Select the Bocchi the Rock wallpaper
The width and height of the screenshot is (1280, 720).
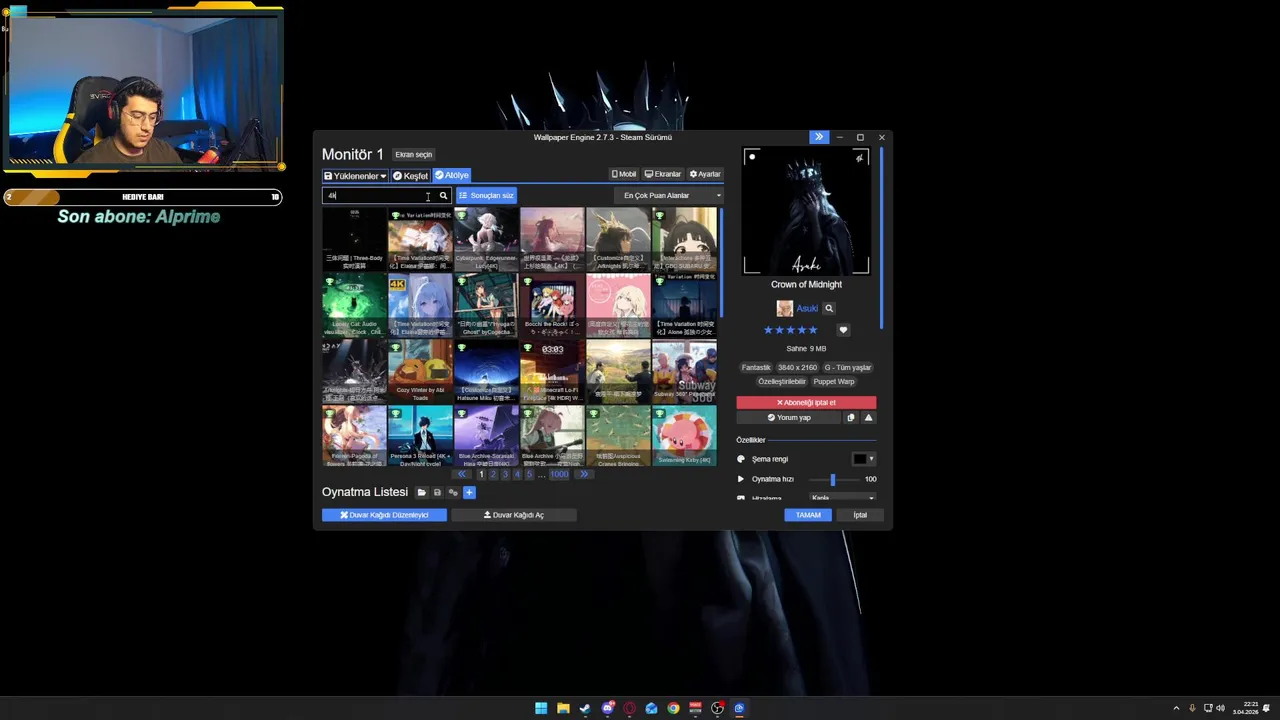(x=552, y=306)
